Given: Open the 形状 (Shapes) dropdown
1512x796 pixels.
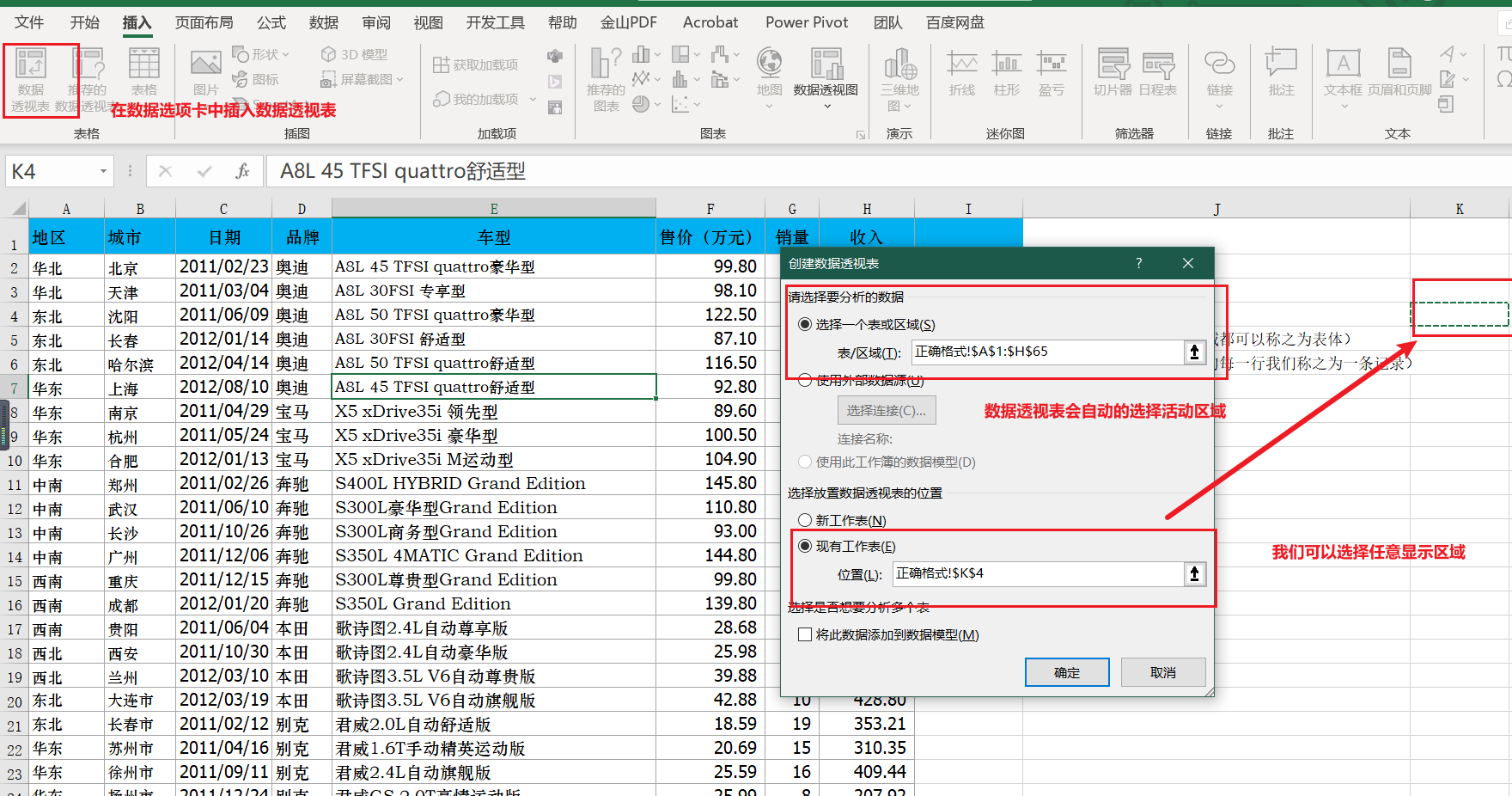Looking at the screenshot, I should (x=261, y=54).
